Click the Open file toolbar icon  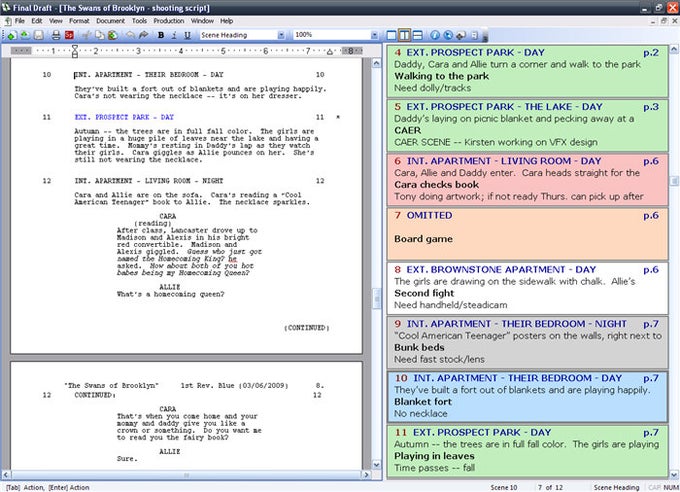(25, 35)
